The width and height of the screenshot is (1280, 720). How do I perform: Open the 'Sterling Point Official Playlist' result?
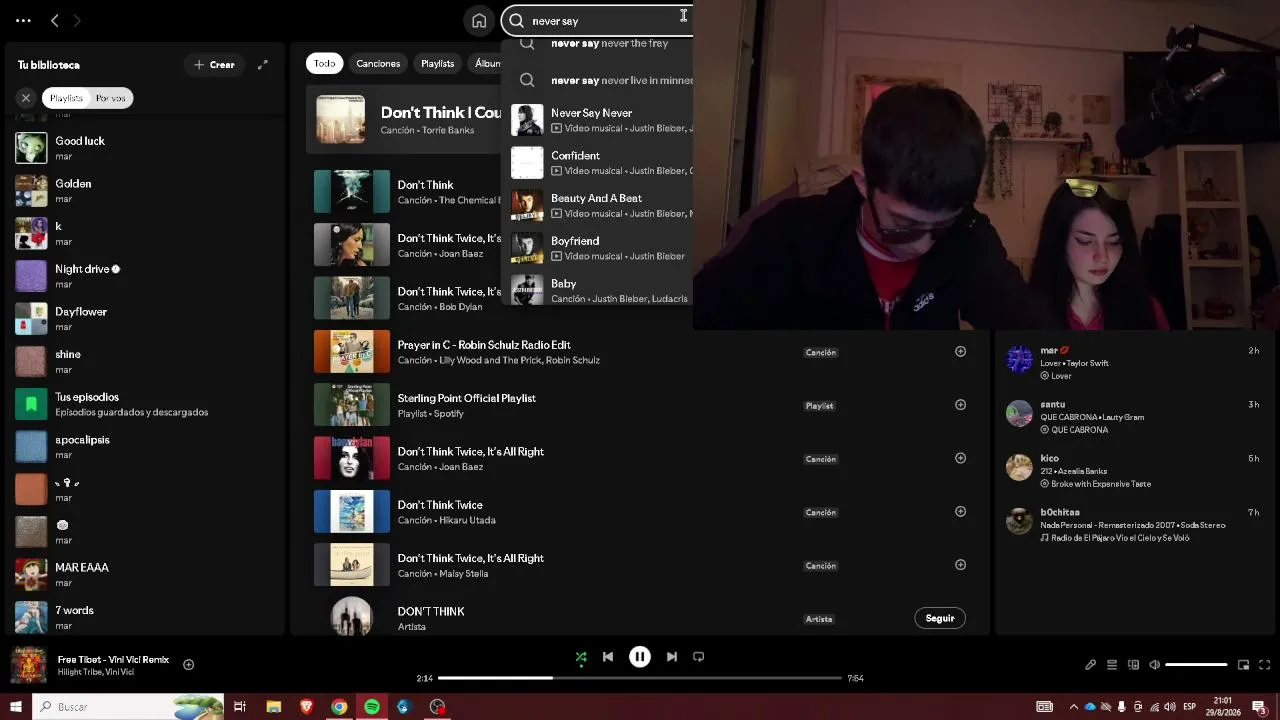click(x=640, y=405)
